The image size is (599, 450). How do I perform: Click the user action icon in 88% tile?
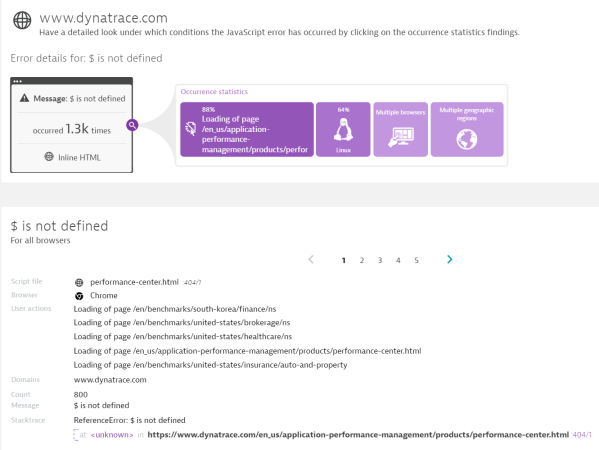click(191, 128)
